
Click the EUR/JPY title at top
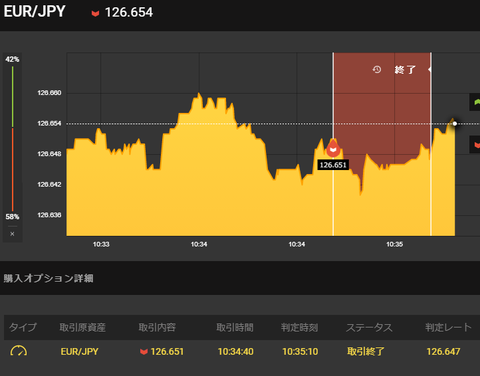pyautogui.click(x=34, y=12)
